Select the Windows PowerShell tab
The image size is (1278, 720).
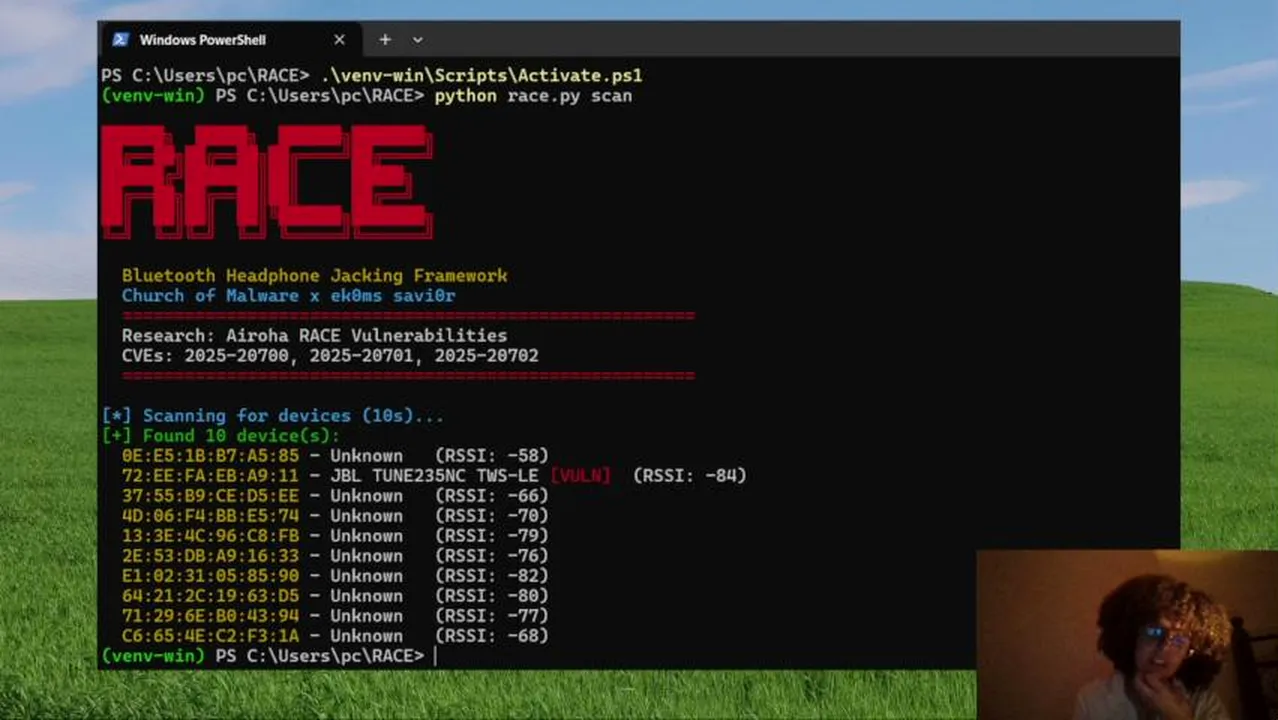[230, 40]
